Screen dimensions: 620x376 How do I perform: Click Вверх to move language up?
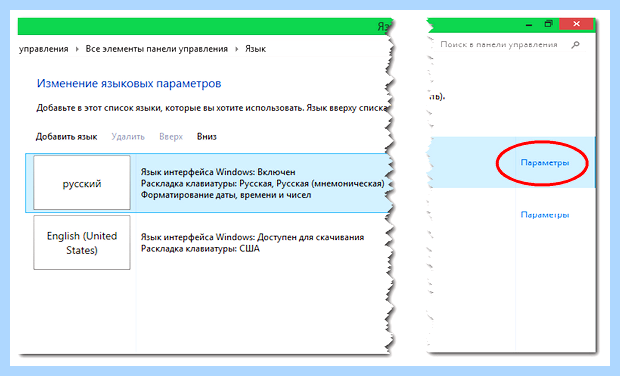point(171,136)
